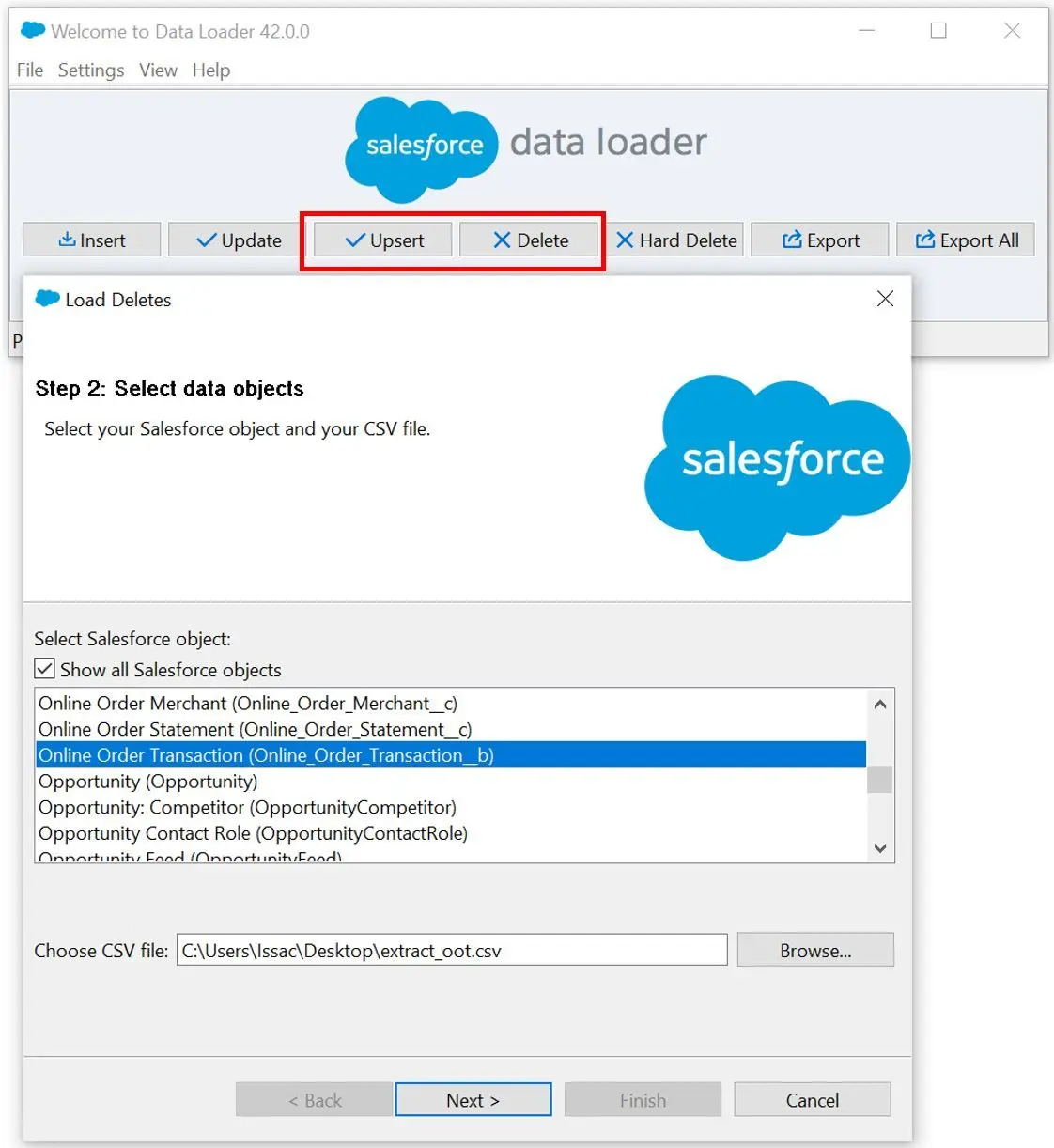Open the Settings menu

(x=91, y=70)
